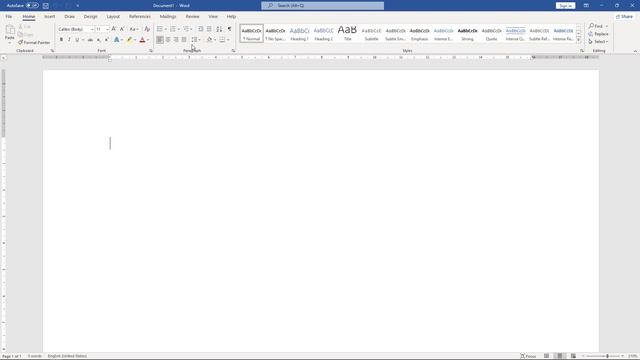640x360 pixels.
Task: Align text right
Action: [176, 40]
